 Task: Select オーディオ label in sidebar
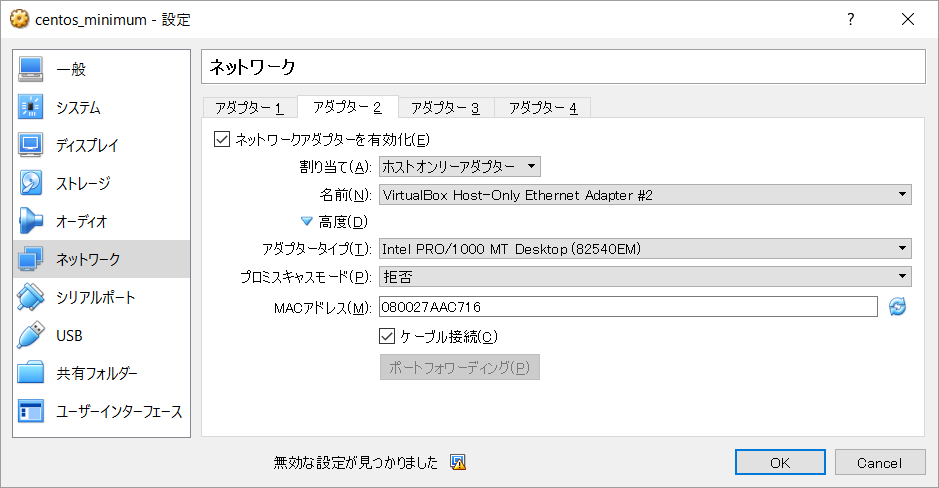(x=81, y=222)
